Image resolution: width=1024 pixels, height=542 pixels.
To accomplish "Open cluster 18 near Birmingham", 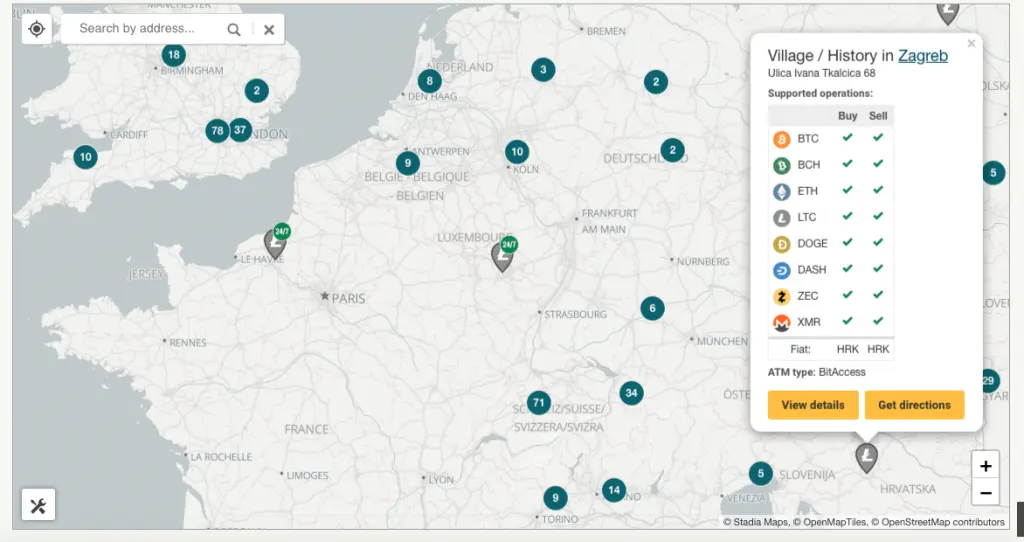I will click(x=174, y=55).
